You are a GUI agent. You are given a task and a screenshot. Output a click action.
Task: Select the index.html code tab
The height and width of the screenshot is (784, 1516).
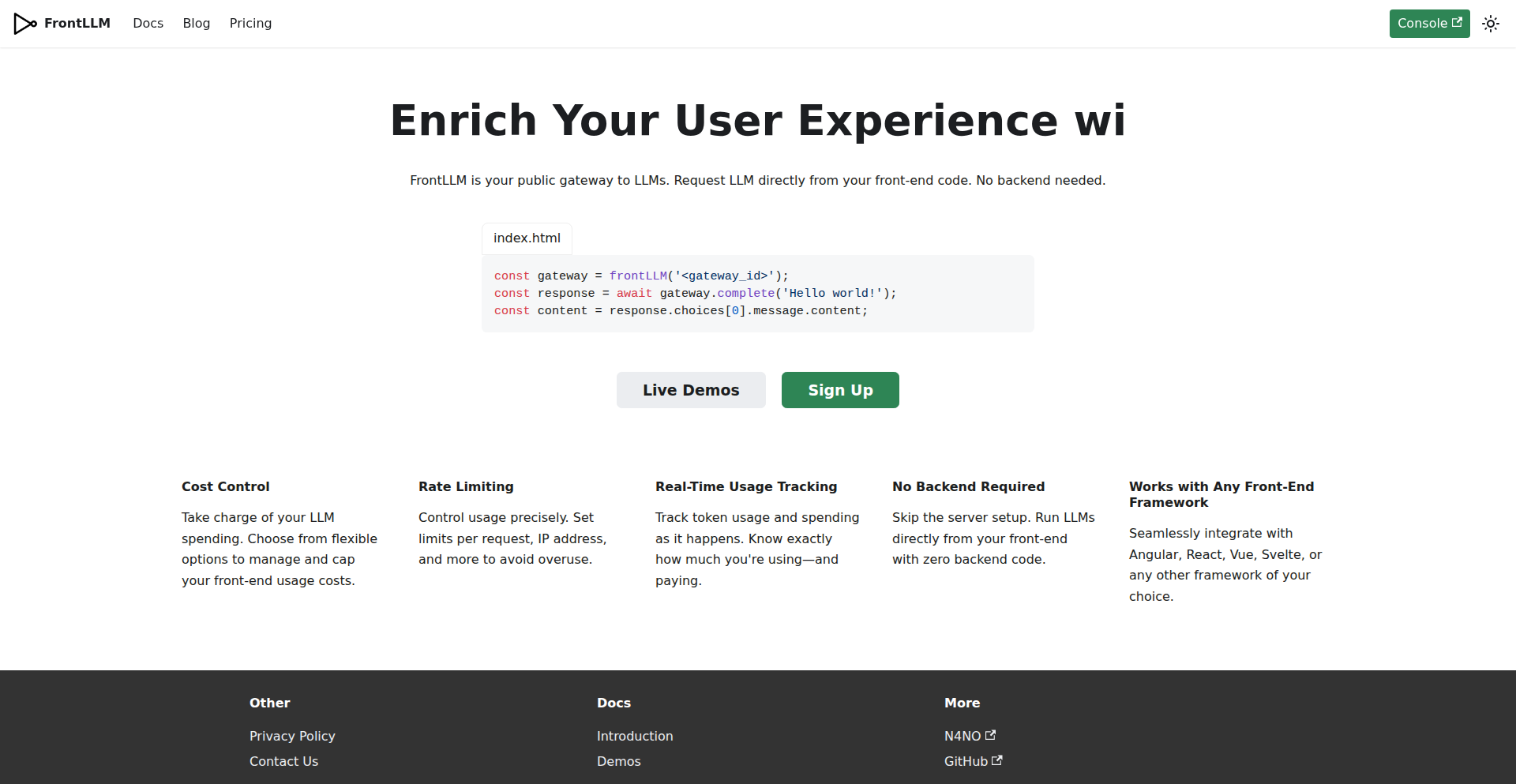point(527,238)
